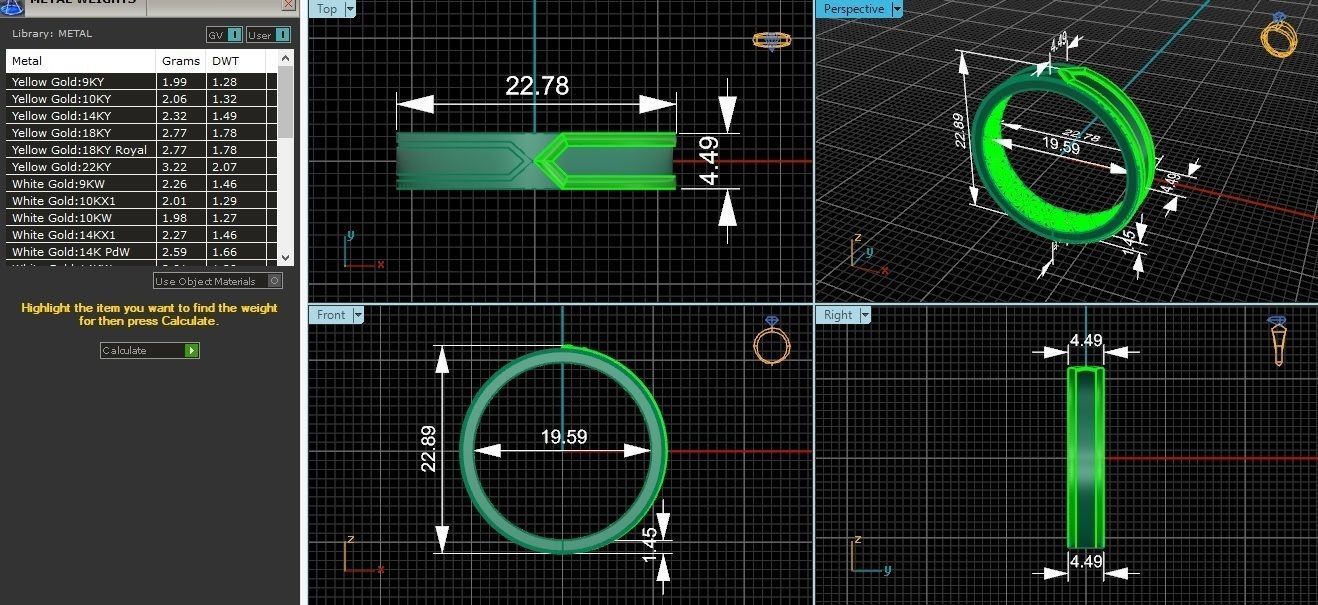Click the upper 4.49 dimension in the Right viewport
Screen dimensions: 1318x605
click(x=1086, y=341)
